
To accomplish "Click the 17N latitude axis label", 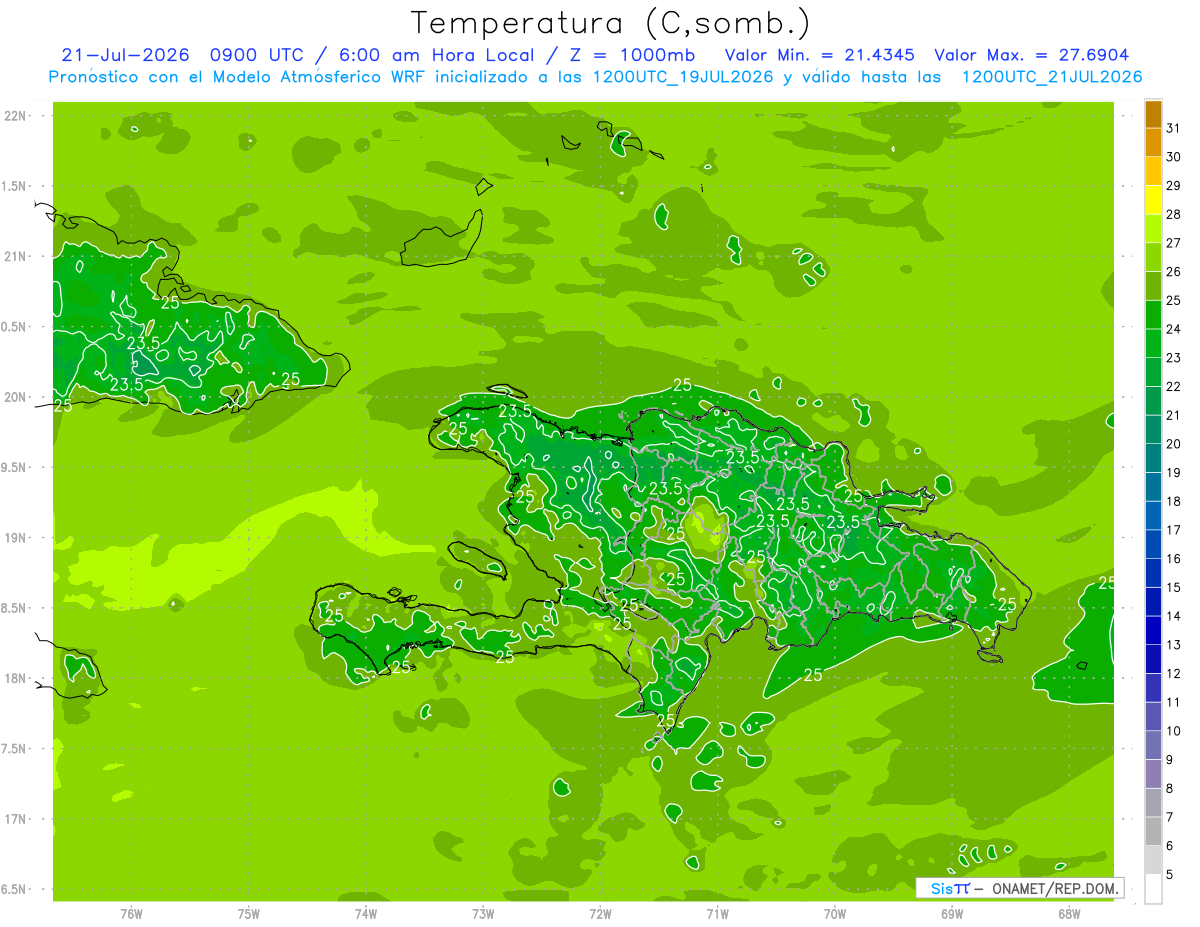I will pyautogui.click(x=16, y=819).
